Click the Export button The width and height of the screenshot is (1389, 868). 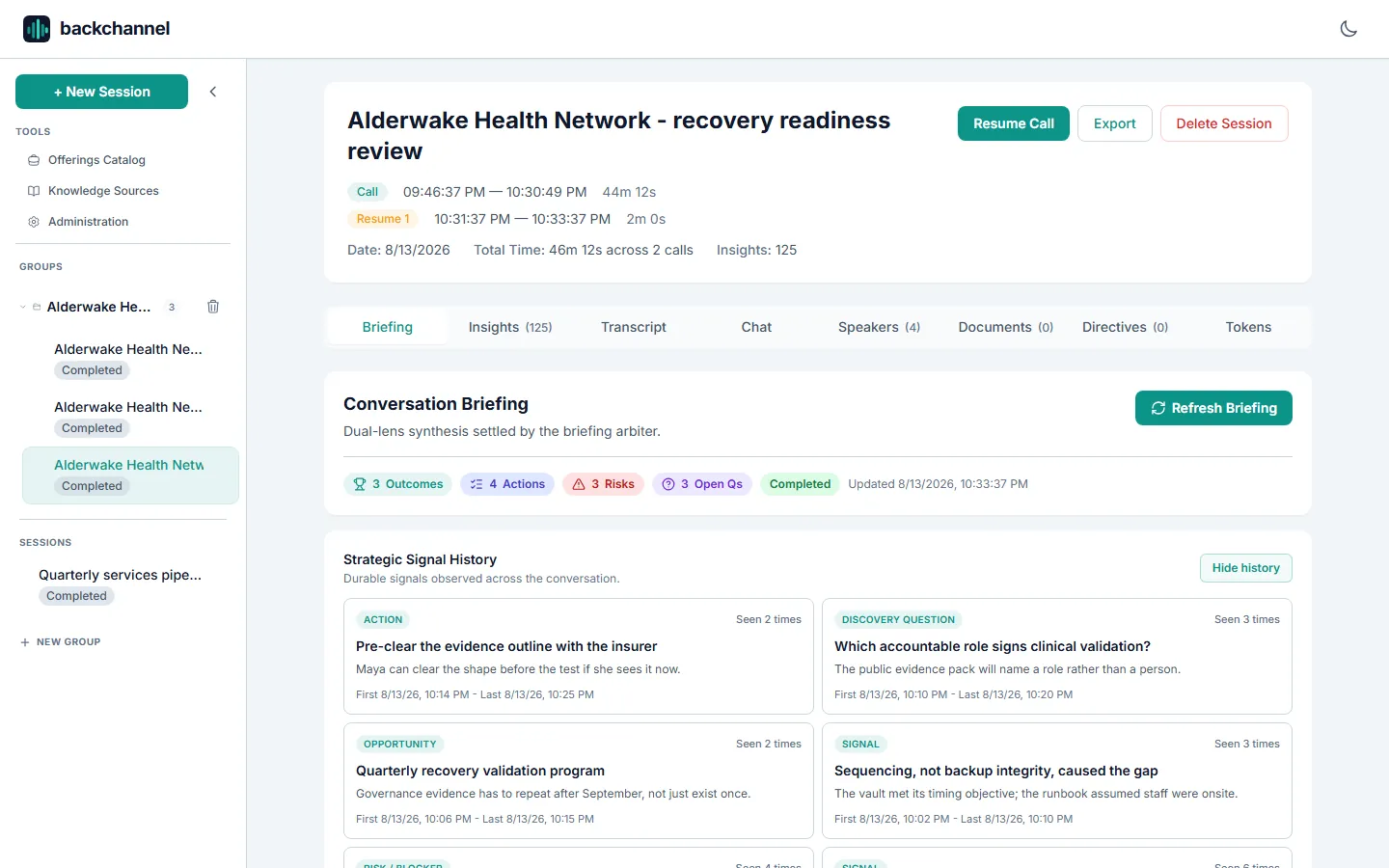1115,123
